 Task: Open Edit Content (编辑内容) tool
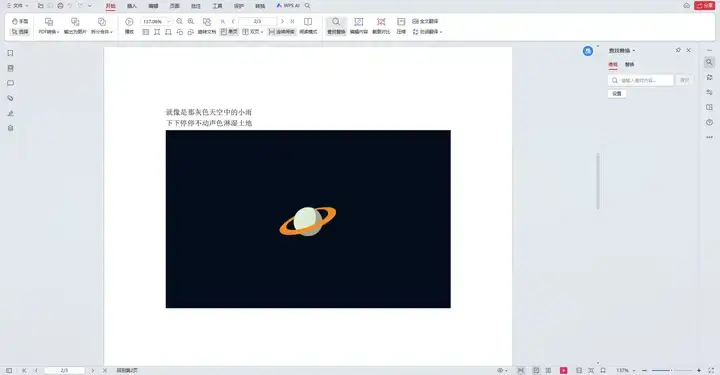[x=359, y=26]
